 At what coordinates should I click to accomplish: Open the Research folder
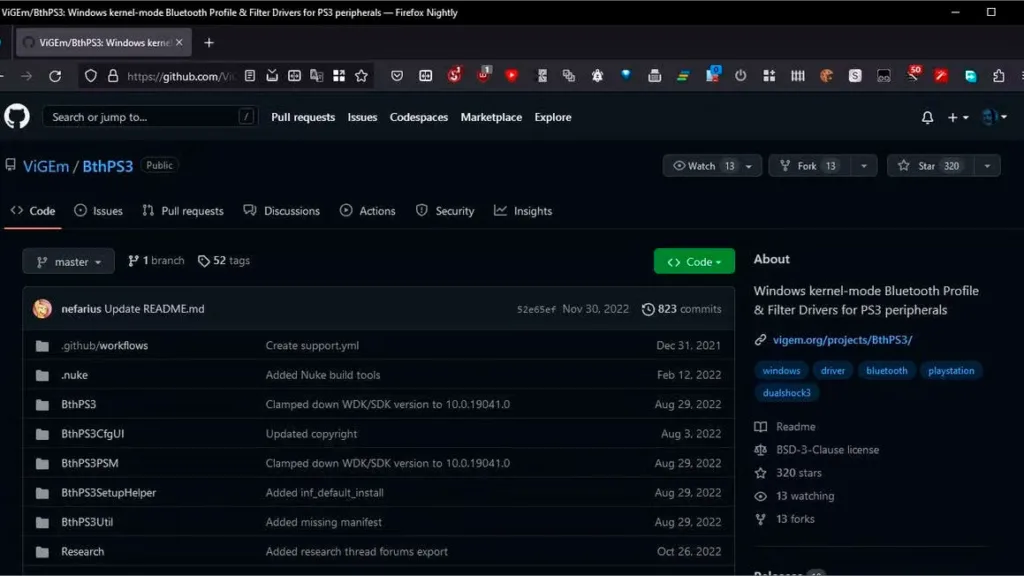[x=82, y=552]
